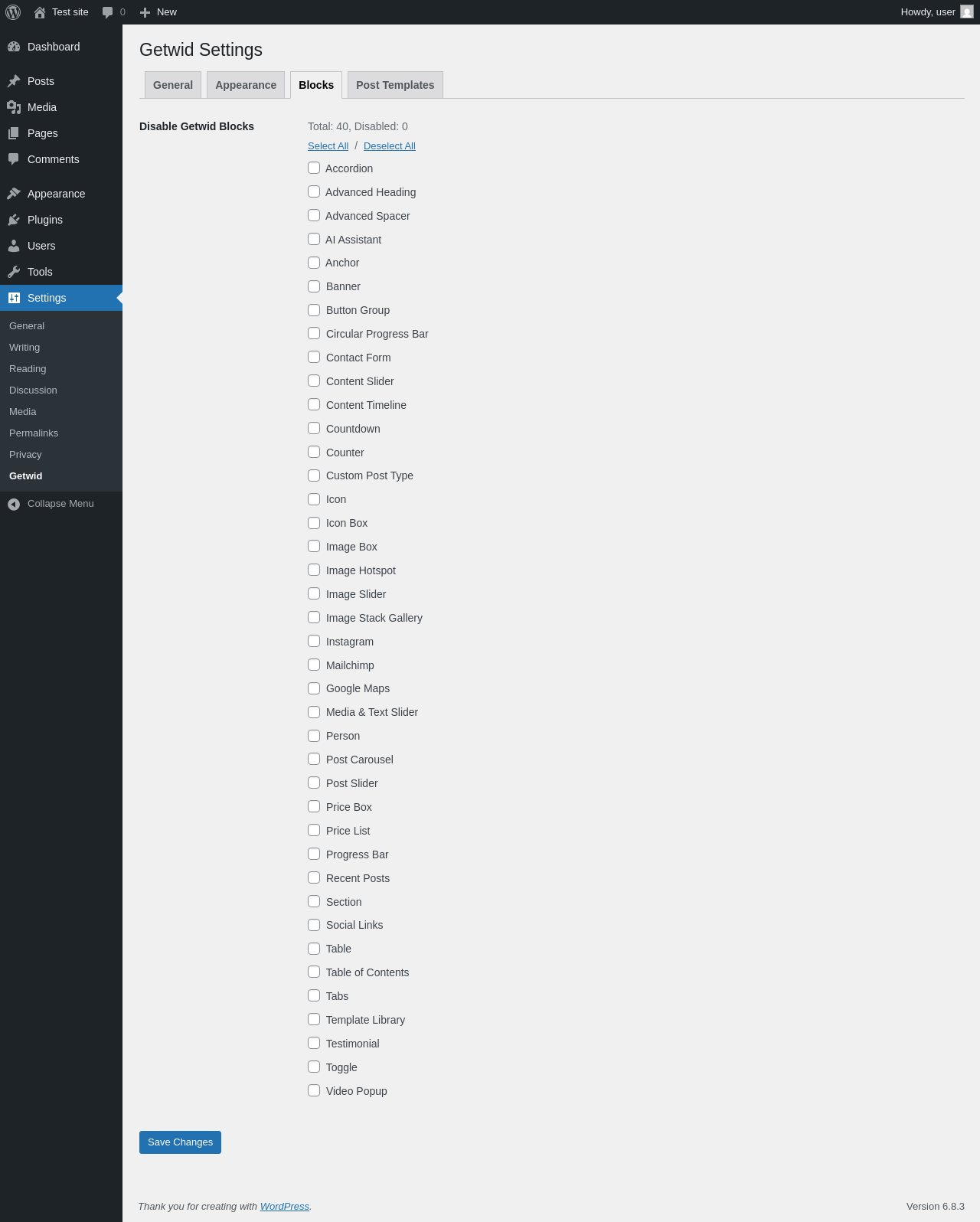
Task: Click the comments bubble icon in admin bar
Action: 108,12
